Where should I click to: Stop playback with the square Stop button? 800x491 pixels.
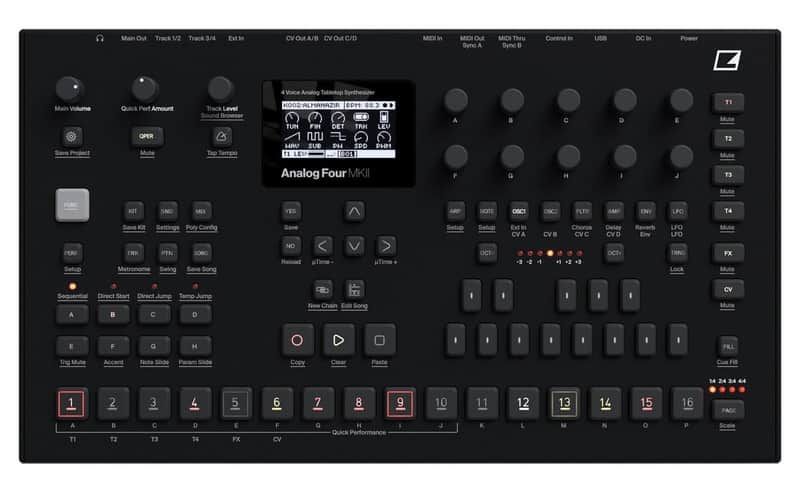[x=379, y=340]
